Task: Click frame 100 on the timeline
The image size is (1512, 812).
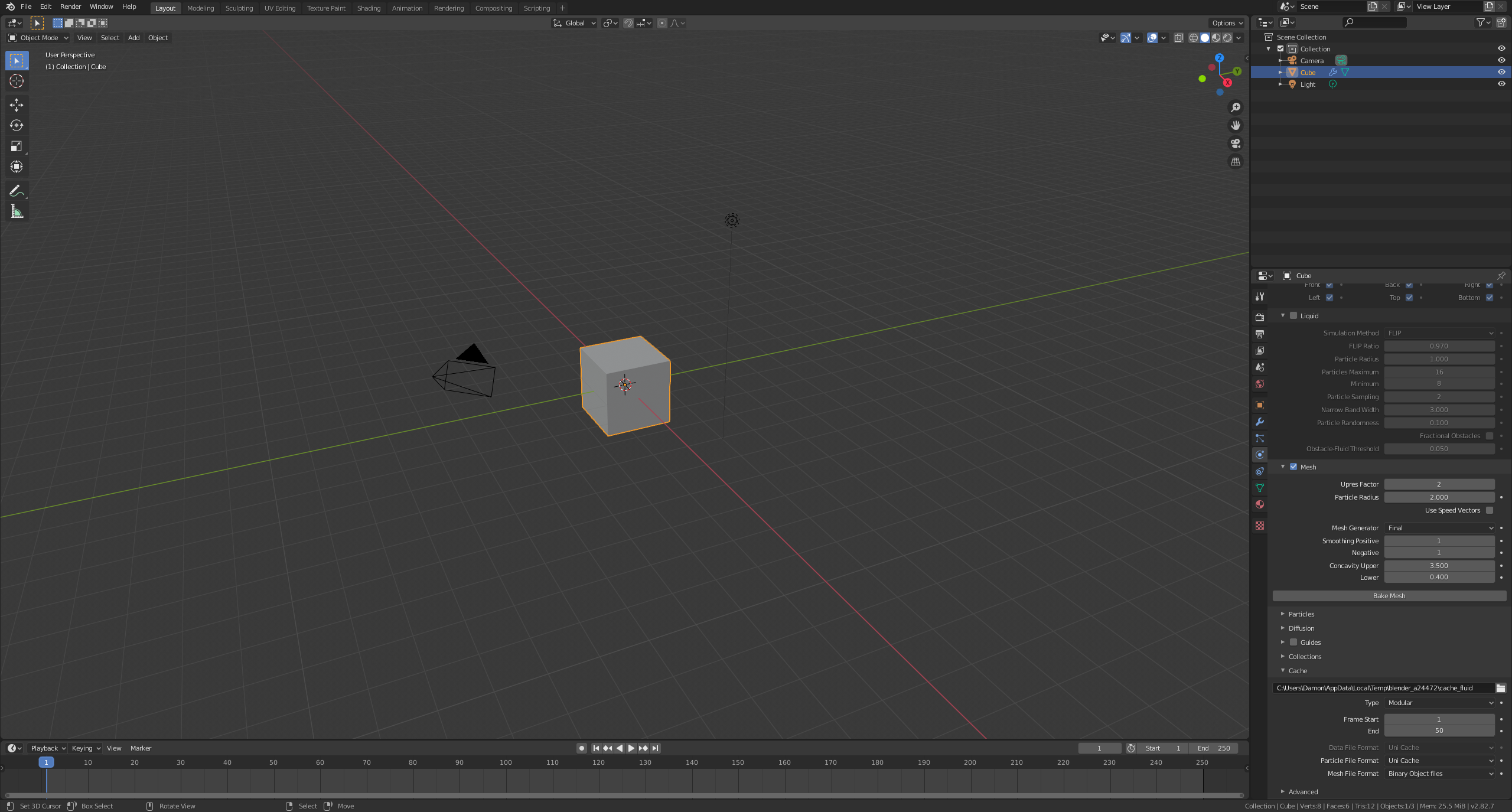Action: [506, 763]
